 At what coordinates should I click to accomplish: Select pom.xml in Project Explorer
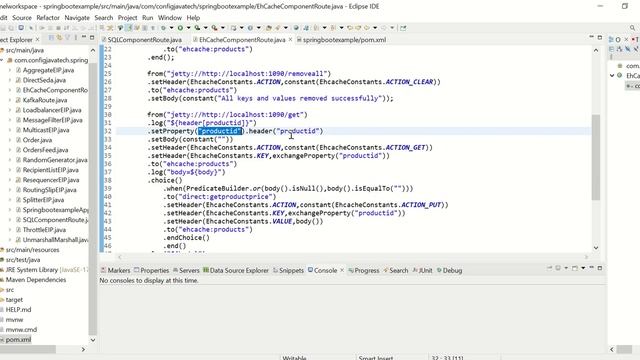(18, 340)
